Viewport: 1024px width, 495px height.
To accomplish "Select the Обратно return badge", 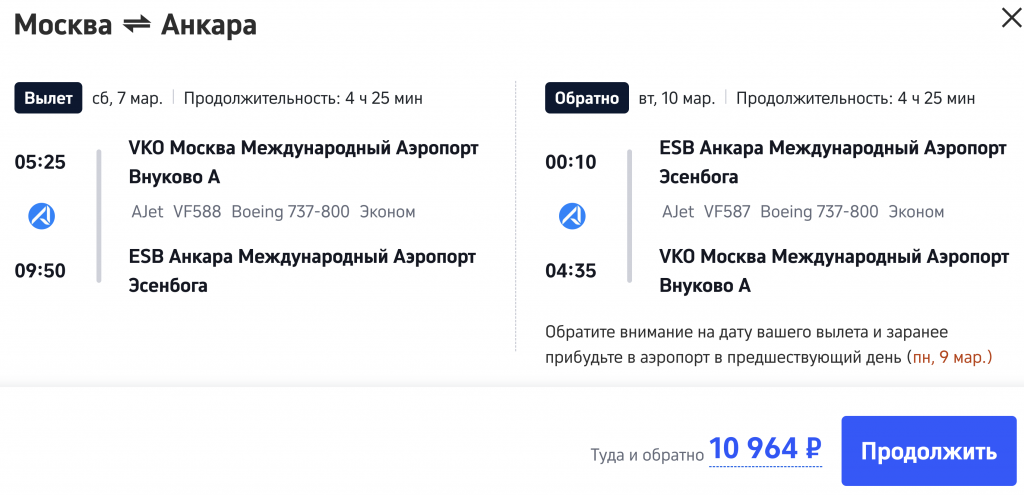I will tap(587, 98).
